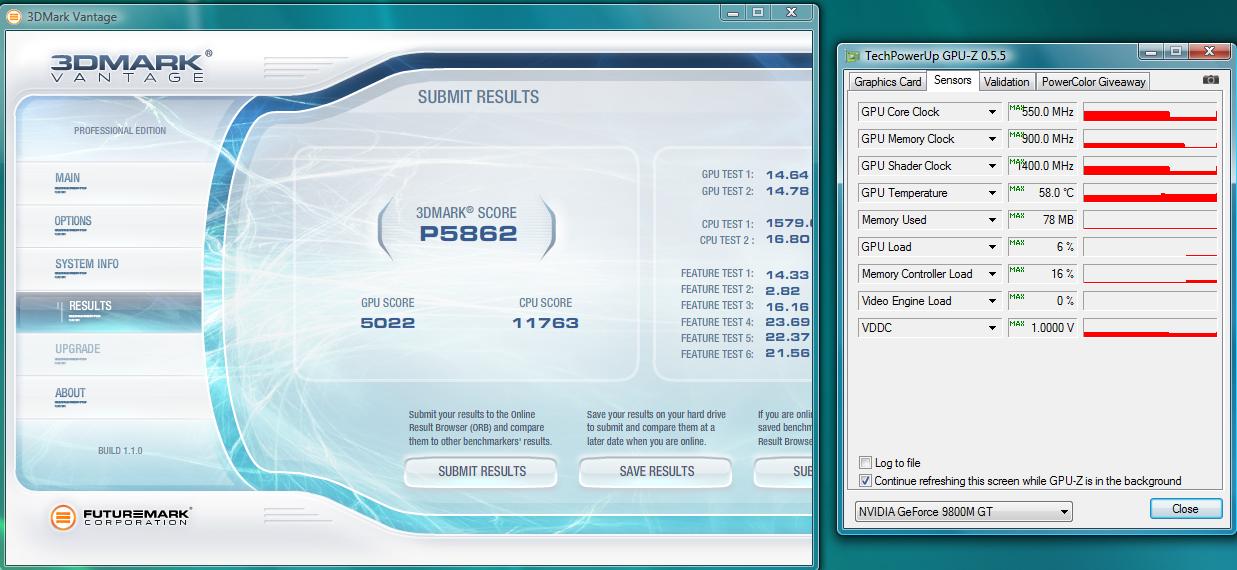Open the Memory Used sensor dropdown
The height and width of the screenshot is (570, 1237).
point(992,220)
